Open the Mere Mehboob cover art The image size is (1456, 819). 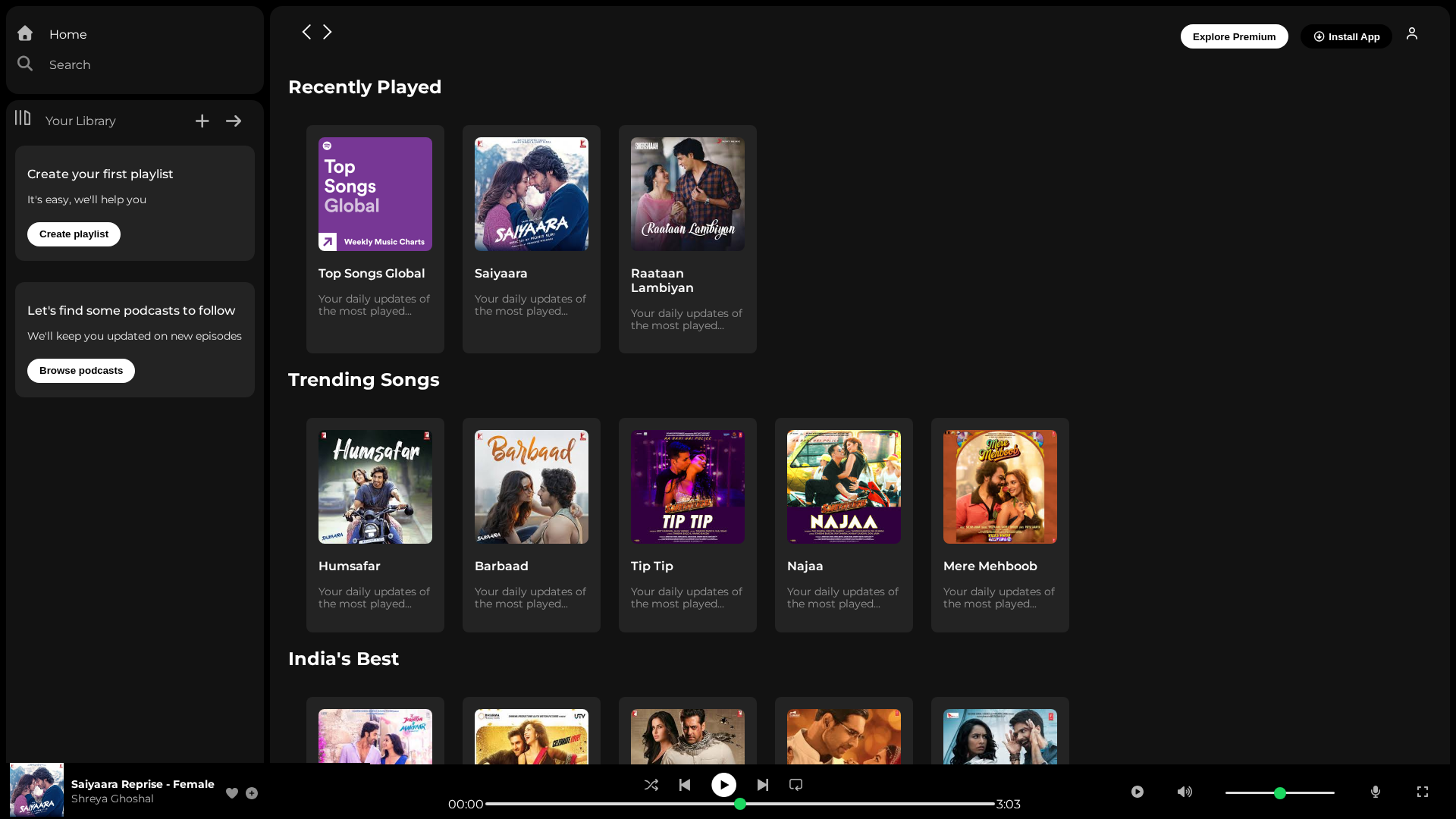coord(1000,487)
